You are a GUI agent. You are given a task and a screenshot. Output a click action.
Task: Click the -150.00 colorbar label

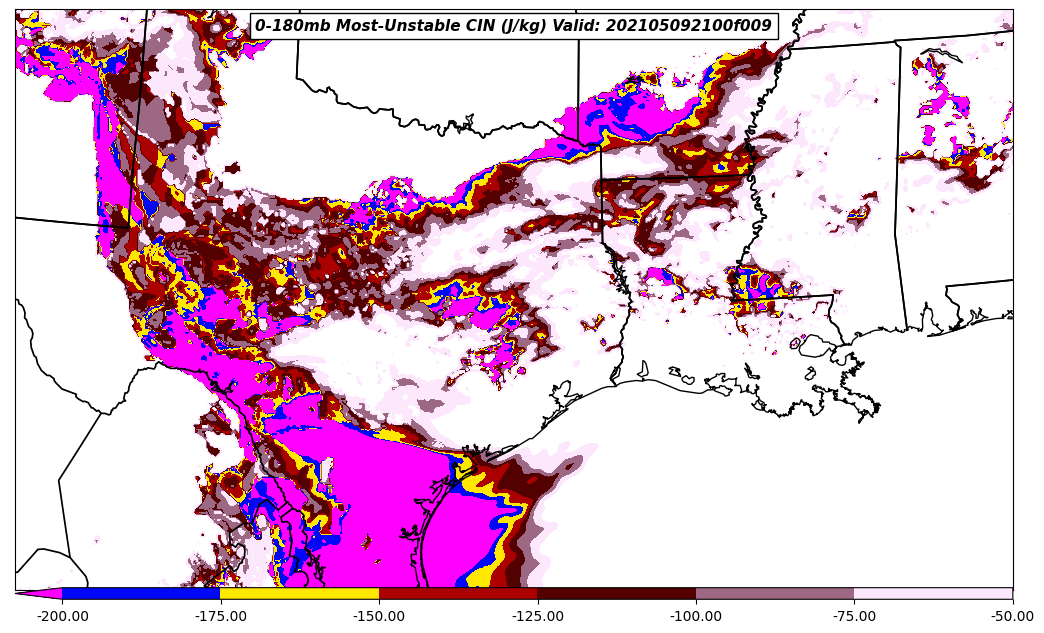(379, 616)
